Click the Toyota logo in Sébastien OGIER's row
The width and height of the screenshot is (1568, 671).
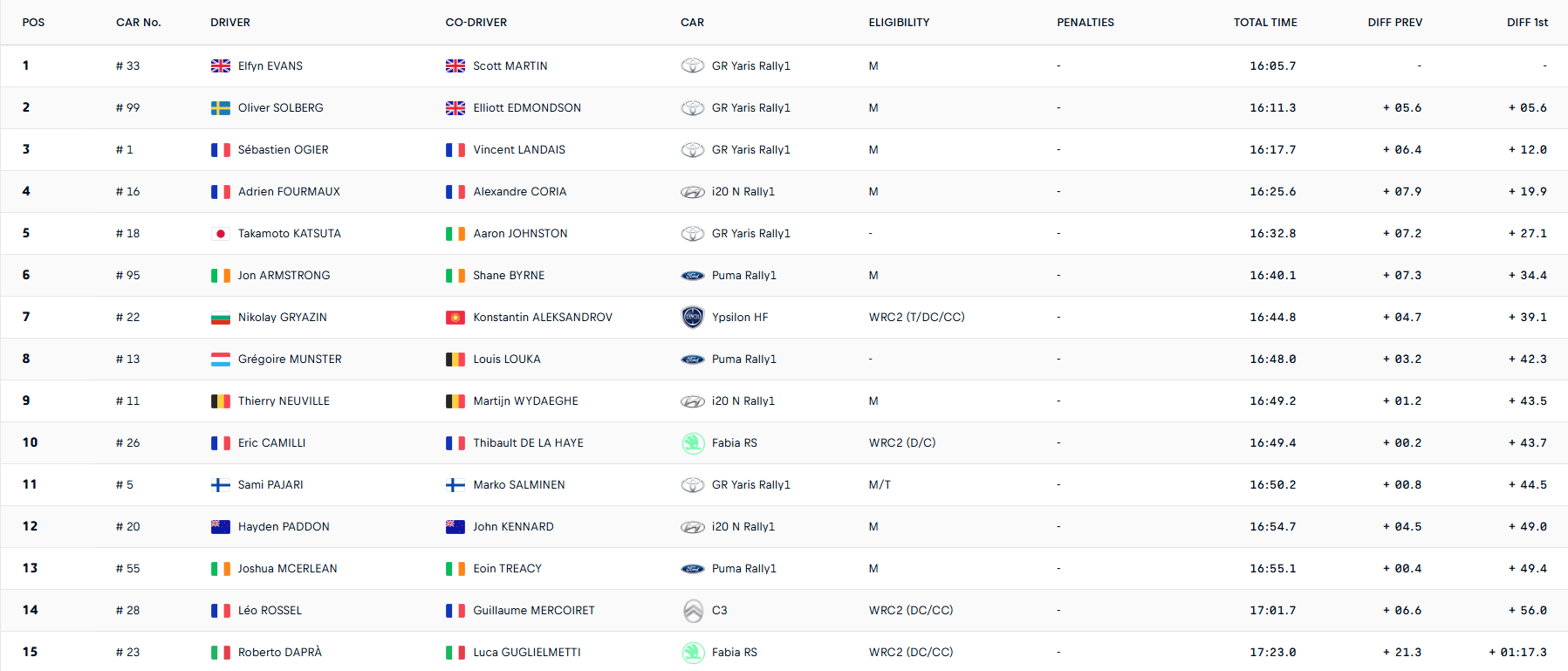click(692, 150)
